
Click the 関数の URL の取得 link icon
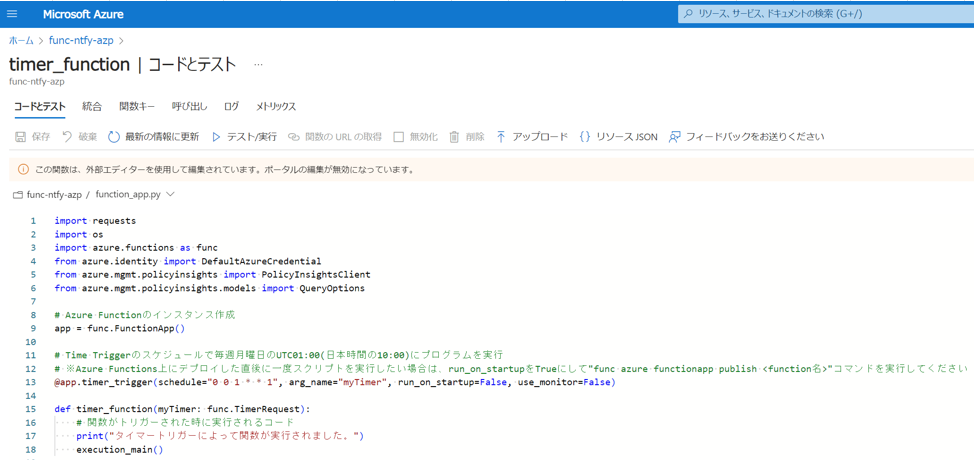coord(294,137)
